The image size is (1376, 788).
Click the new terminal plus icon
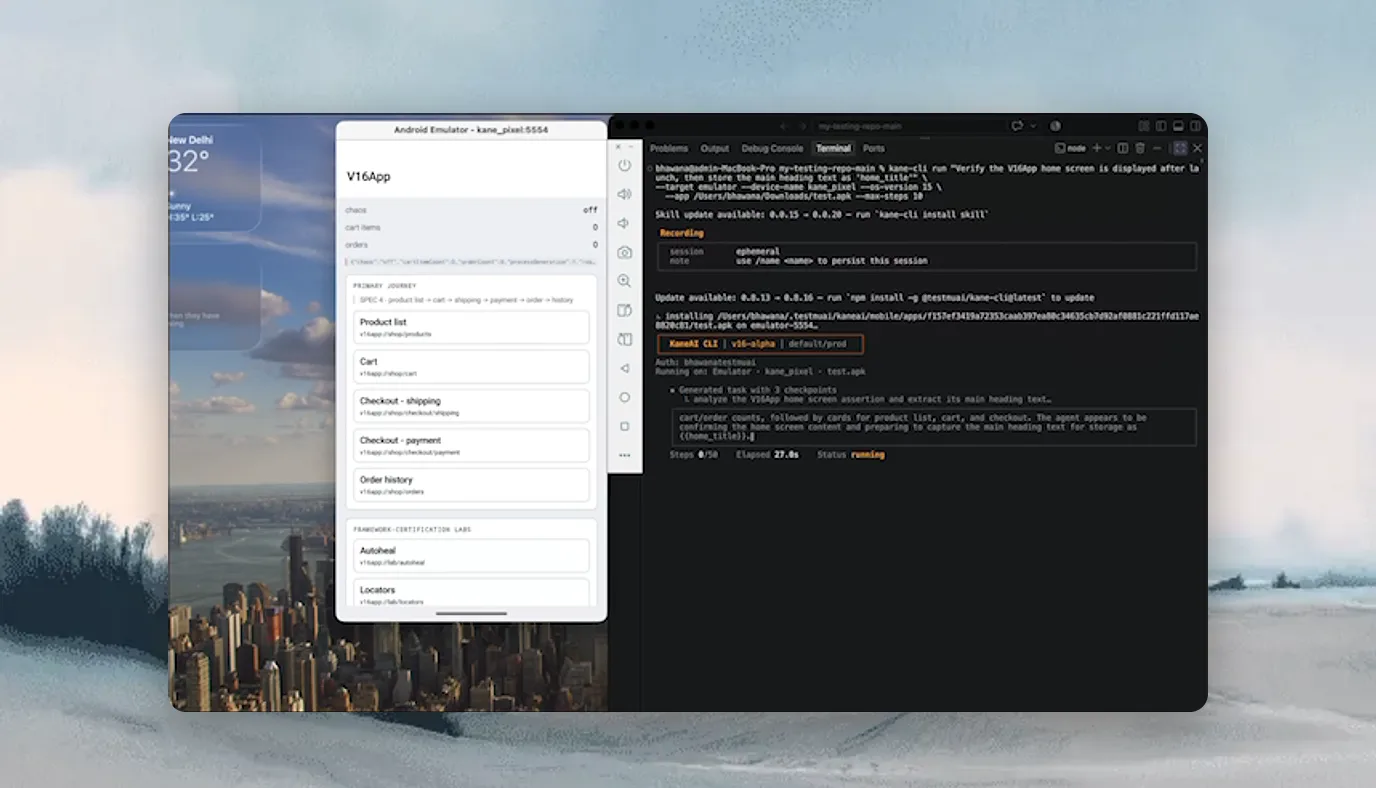click(x=1096, y=148)
